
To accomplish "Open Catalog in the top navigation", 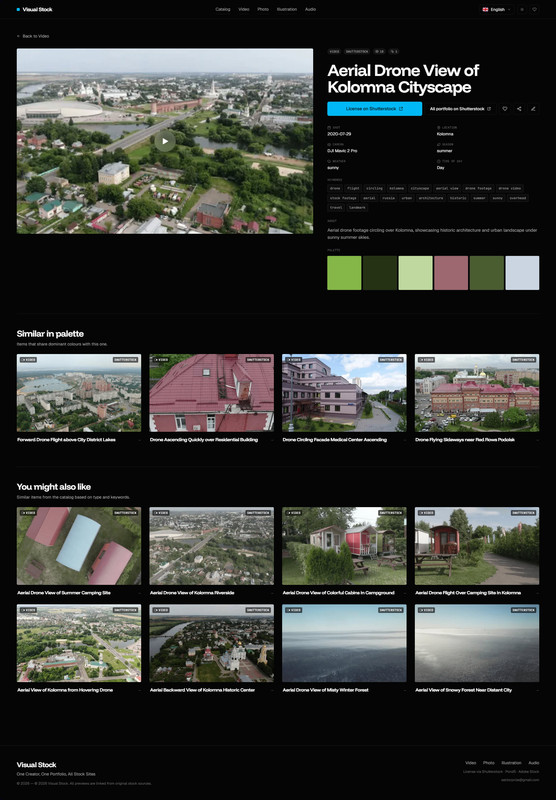I will tap(222, 9).
